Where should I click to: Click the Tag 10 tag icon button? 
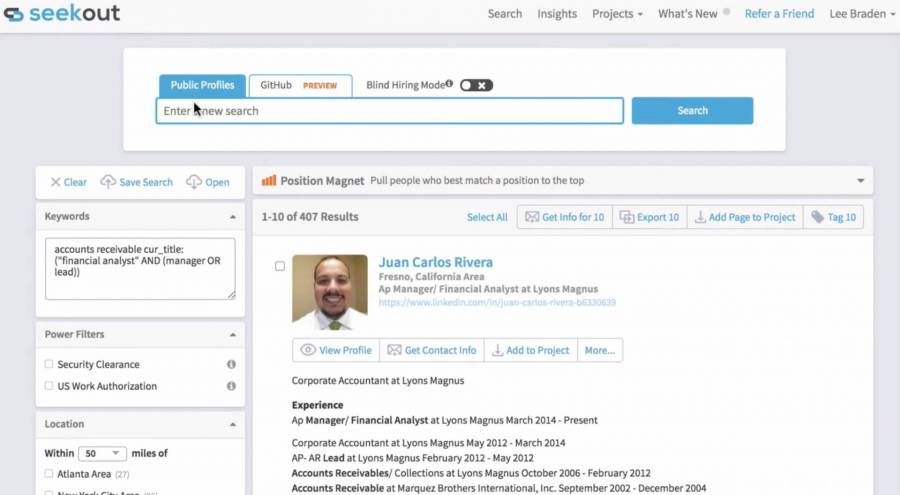(817, 217)
